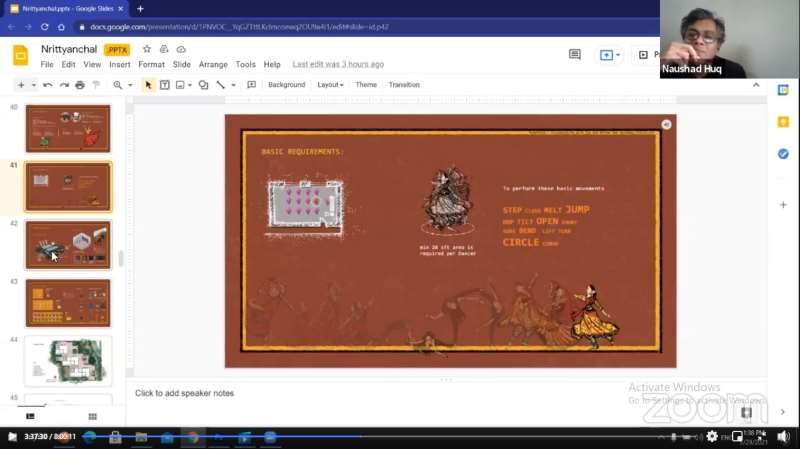
Task: Expand the Layout dropdown
Action: click(x=330, y=85)
